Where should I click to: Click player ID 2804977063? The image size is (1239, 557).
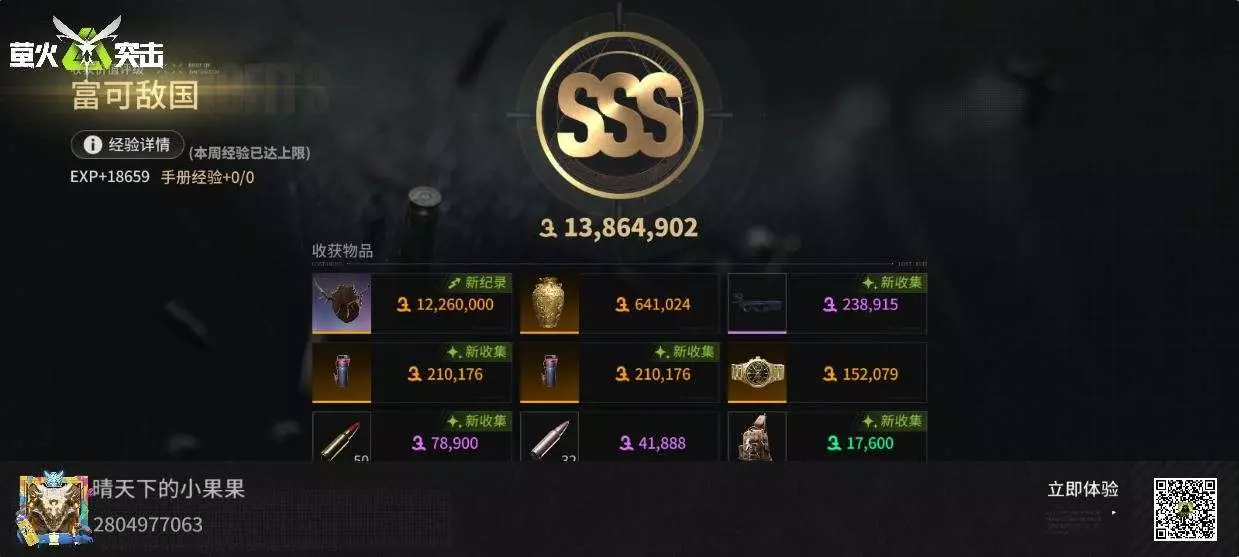[148, 524]
